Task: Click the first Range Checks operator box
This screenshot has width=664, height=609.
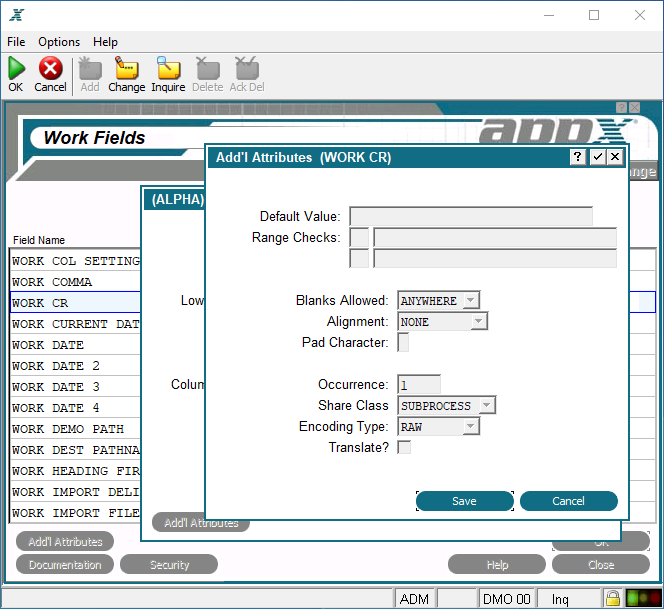Action: (359, 238)
